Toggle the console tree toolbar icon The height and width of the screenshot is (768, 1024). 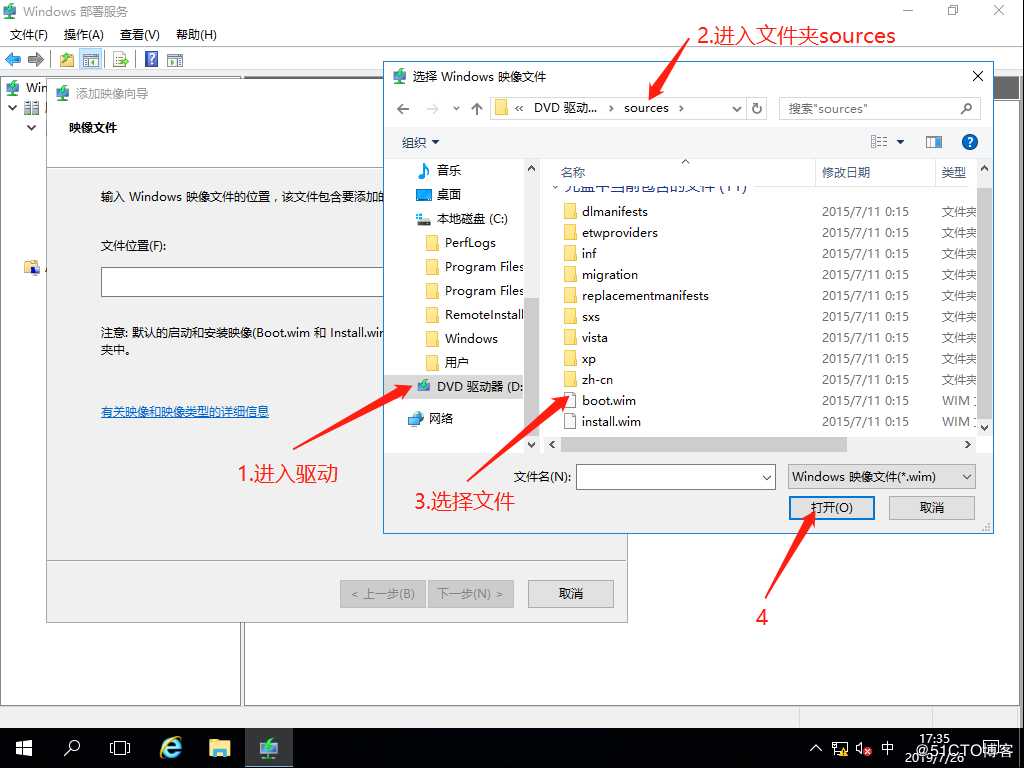click(90, 59)
